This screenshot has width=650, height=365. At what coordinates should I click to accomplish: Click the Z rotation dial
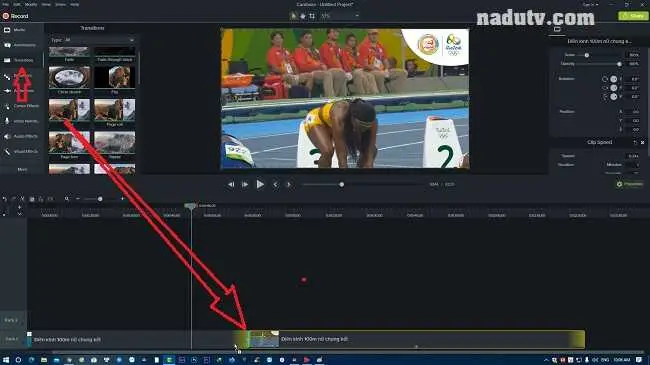click(614, 79)
